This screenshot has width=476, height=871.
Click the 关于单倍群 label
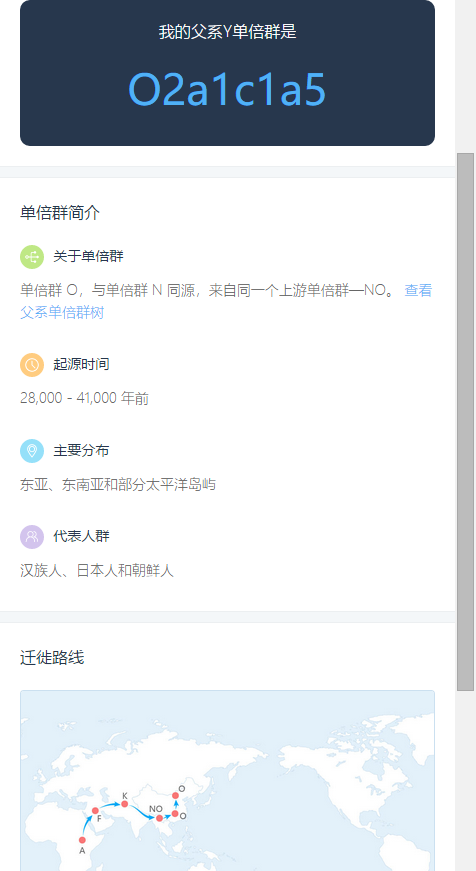pyautogui.click(x=88, y=257)
